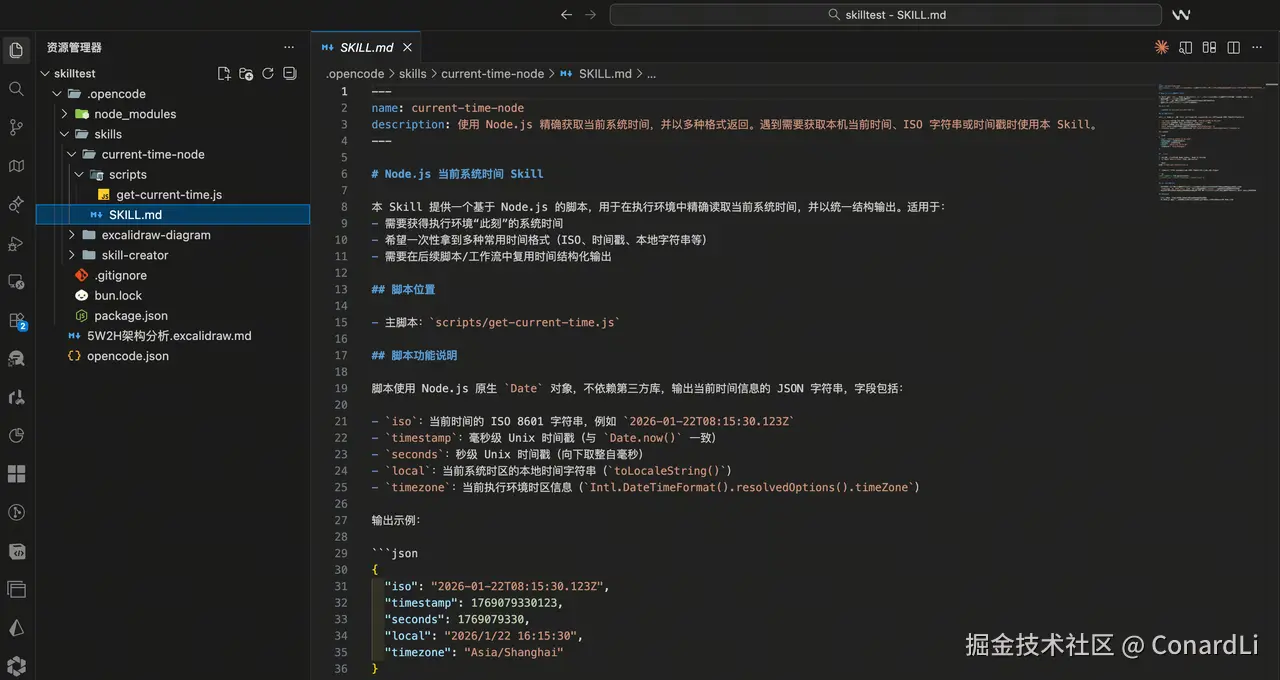Viewport: 1280px width, 680px height.
Task: Go forward using the title bar right arrow
Action: (x=591, y=15)
